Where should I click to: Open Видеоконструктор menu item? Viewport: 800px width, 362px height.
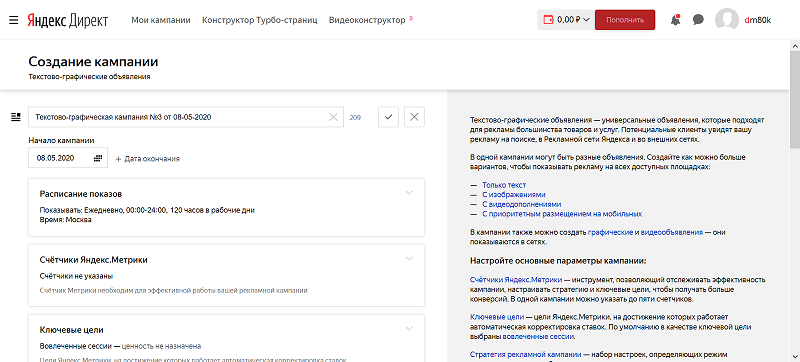(x=367, y=20)
